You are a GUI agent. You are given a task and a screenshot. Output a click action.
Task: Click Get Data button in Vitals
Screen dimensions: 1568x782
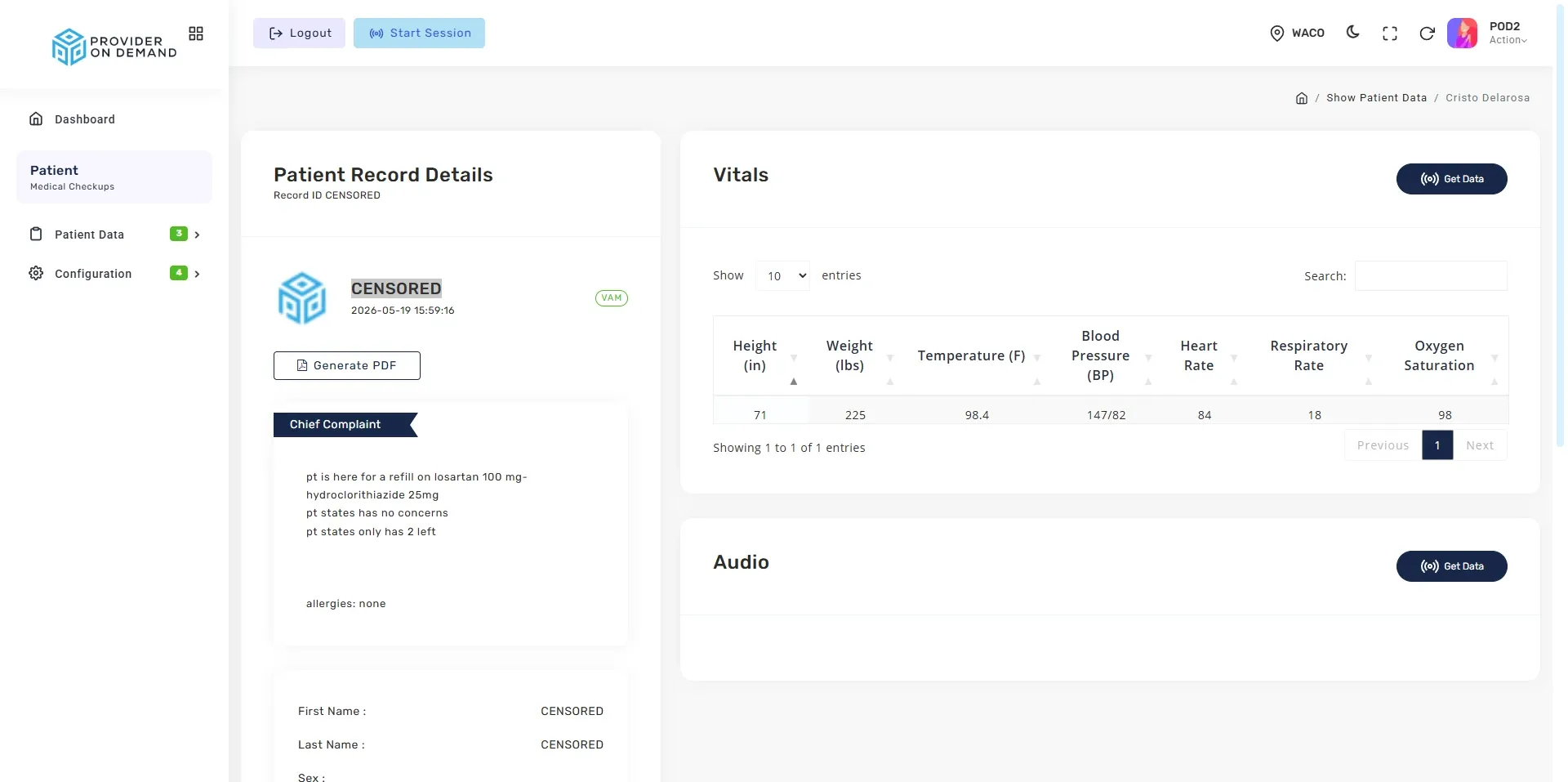(1451, 179)
